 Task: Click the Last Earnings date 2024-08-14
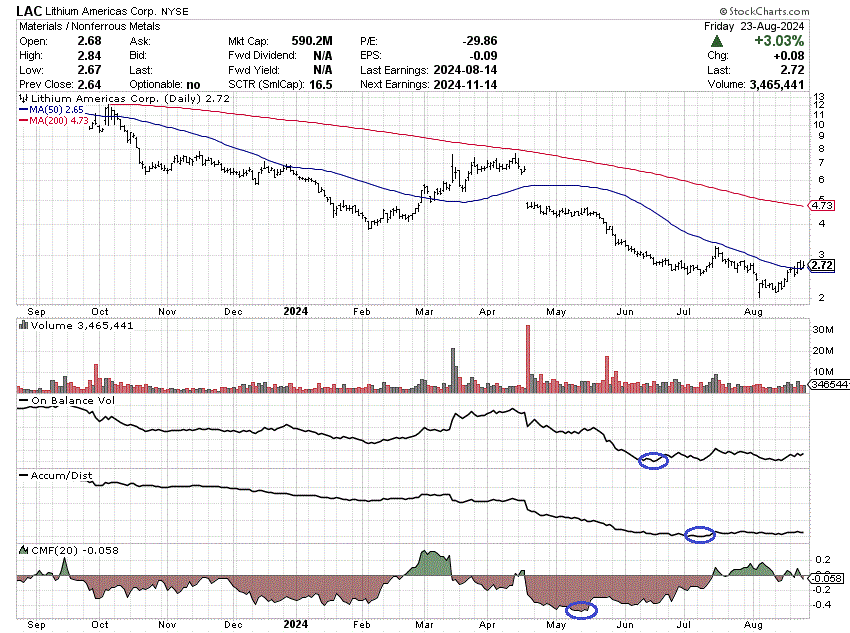click(465, 70)
